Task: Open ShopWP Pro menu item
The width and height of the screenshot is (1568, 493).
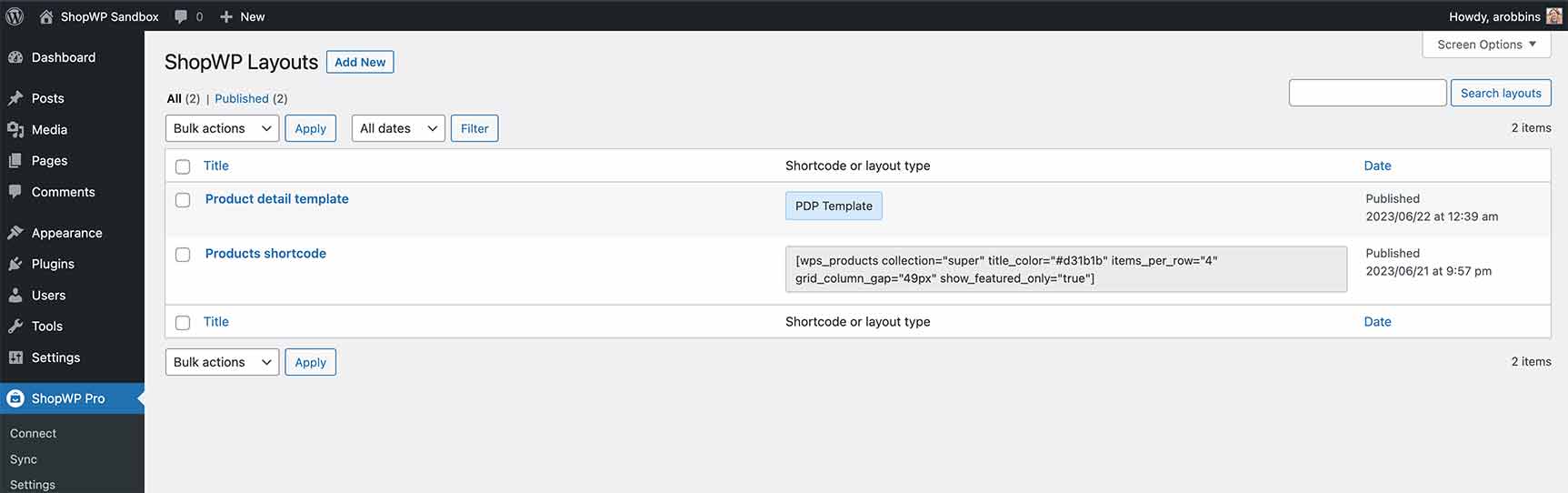Action: coord(68,398)
